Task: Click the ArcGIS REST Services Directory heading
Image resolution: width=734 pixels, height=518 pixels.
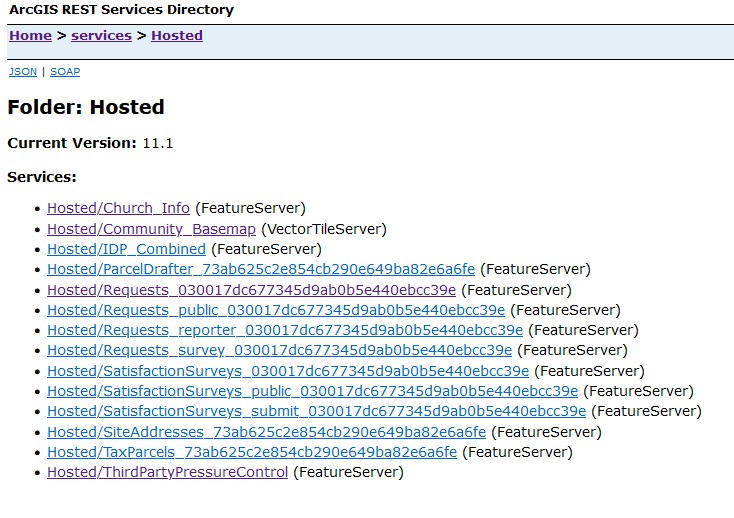Action: 120,10
